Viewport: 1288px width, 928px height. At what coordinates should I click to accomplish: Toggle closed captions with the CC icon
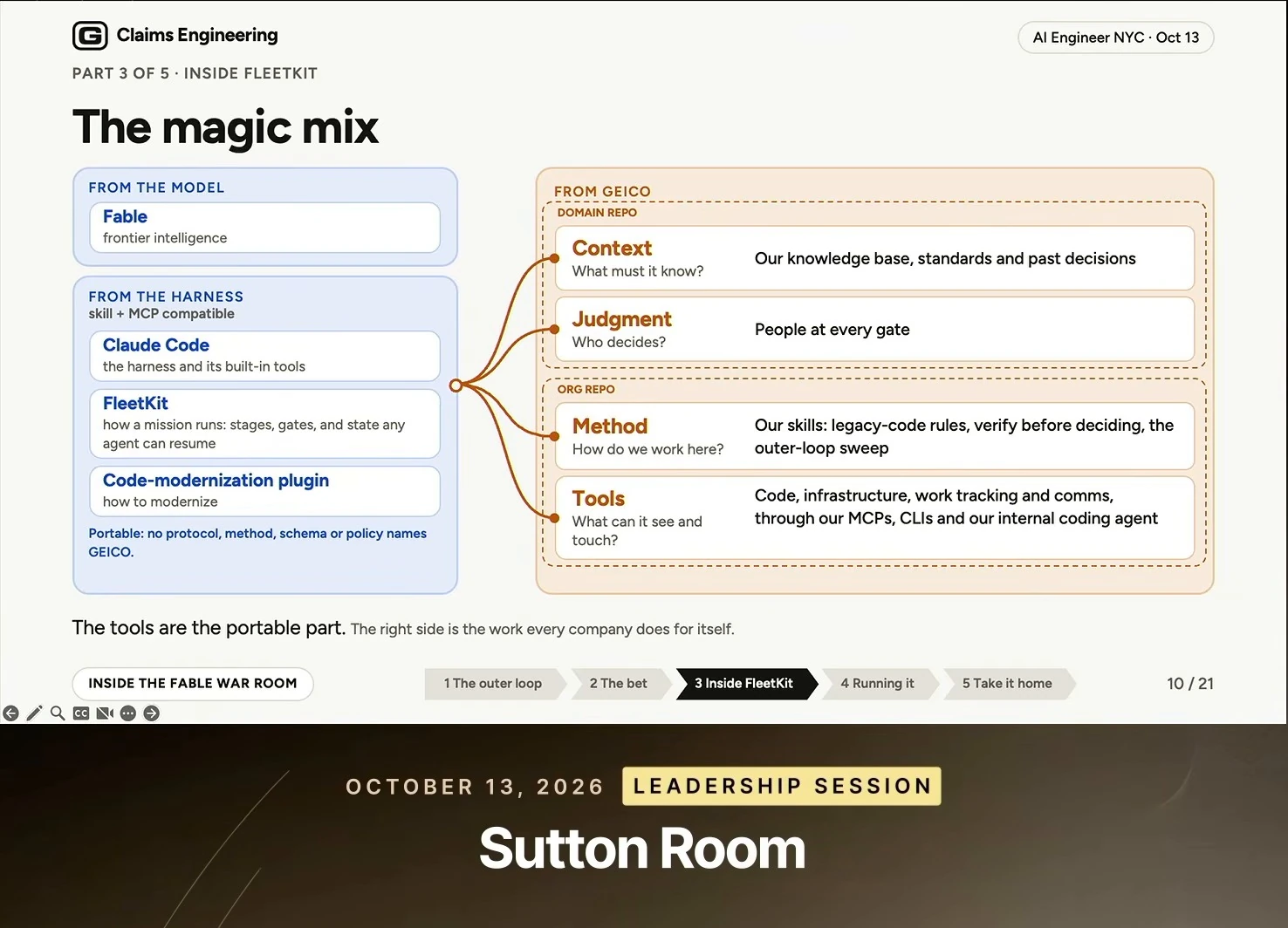coord(81,713)
